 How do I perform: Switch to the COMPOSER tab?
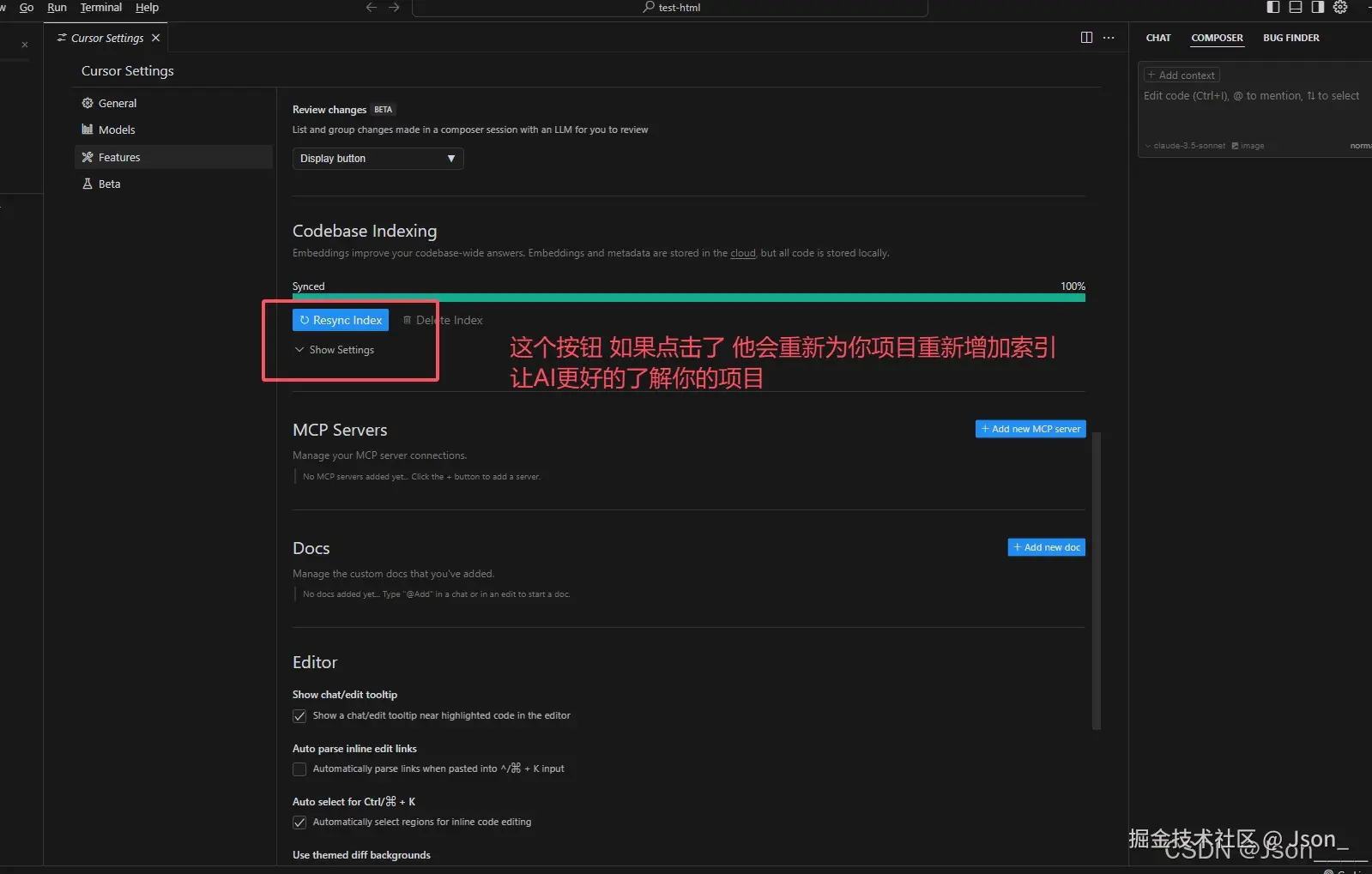point(1217,38)
